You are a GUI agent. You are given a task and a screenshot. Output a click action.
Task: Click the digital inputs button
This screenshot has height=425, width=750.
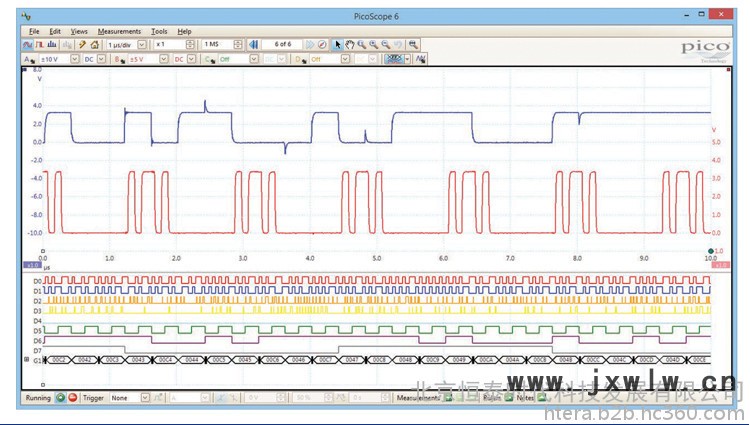point(394,59)
